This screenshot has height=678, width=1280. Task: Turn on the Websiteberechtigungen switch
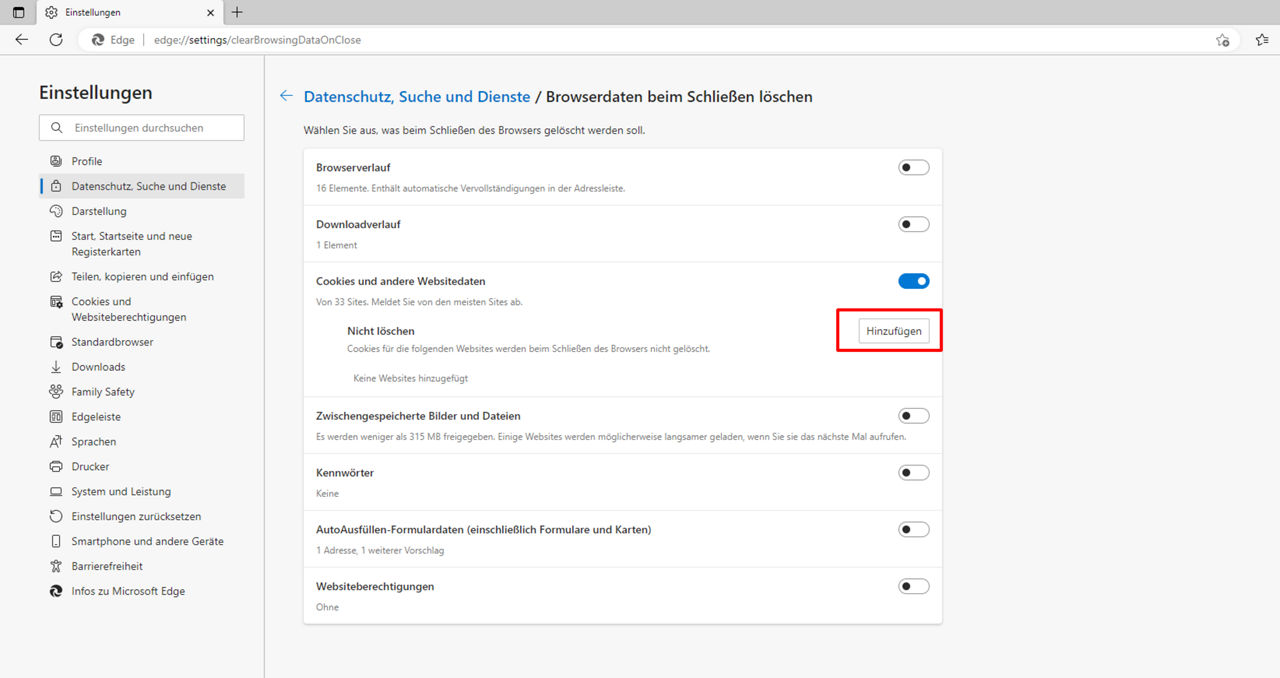point(913,586)
